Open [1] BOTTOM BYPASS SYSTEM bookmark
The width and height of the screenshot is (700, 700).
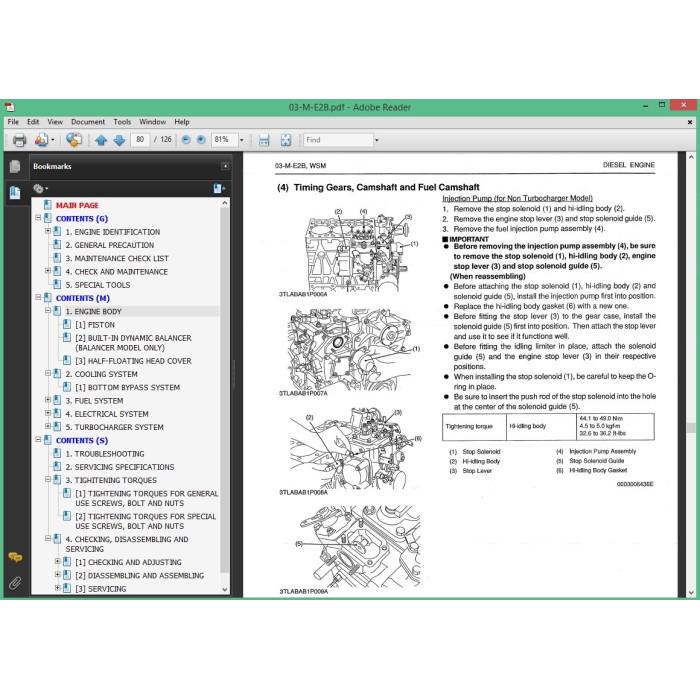click(x=127, y=388)
